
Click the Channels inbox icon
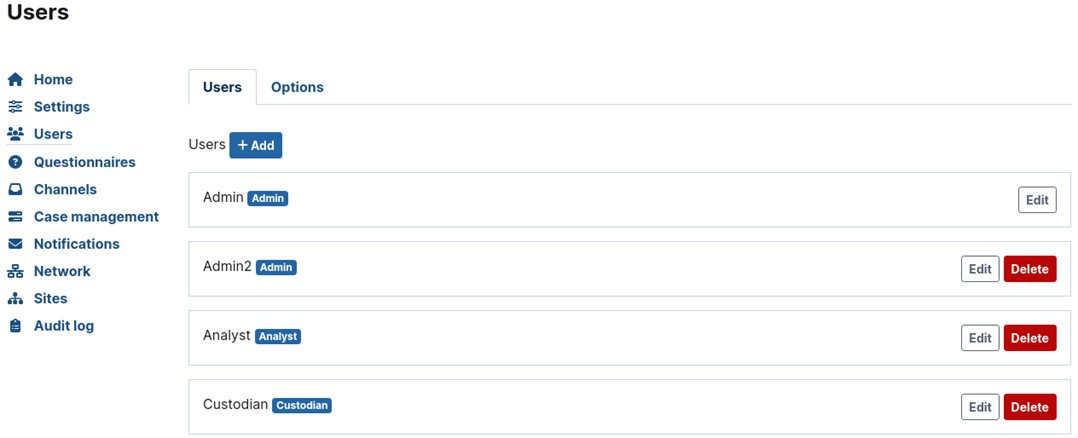point(15,189)
